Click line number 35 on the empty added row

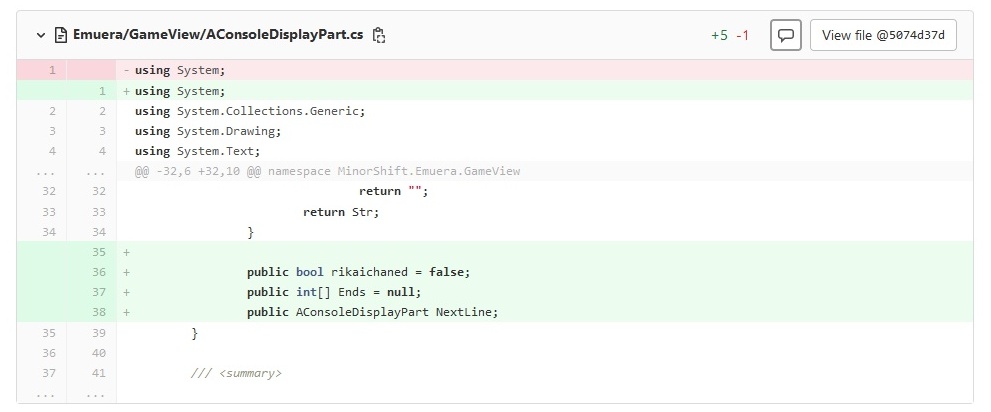[98, 252]
